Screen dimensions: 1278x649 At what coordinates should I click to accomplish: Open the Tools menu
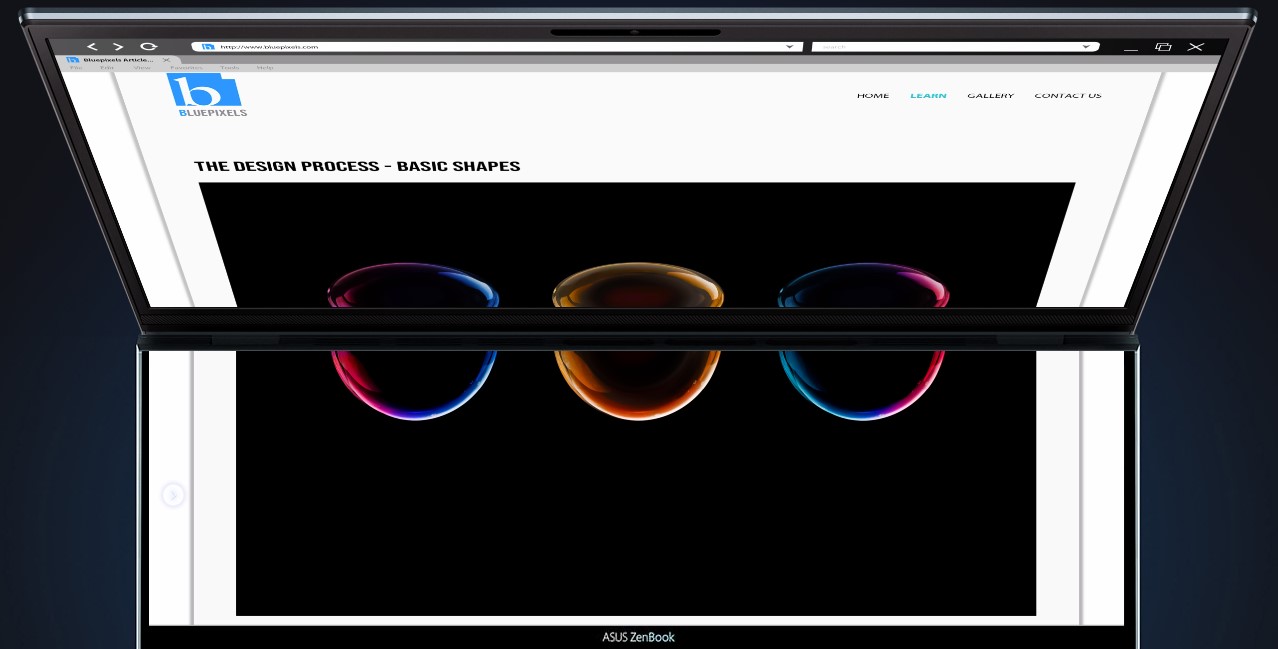click(230, 68)
